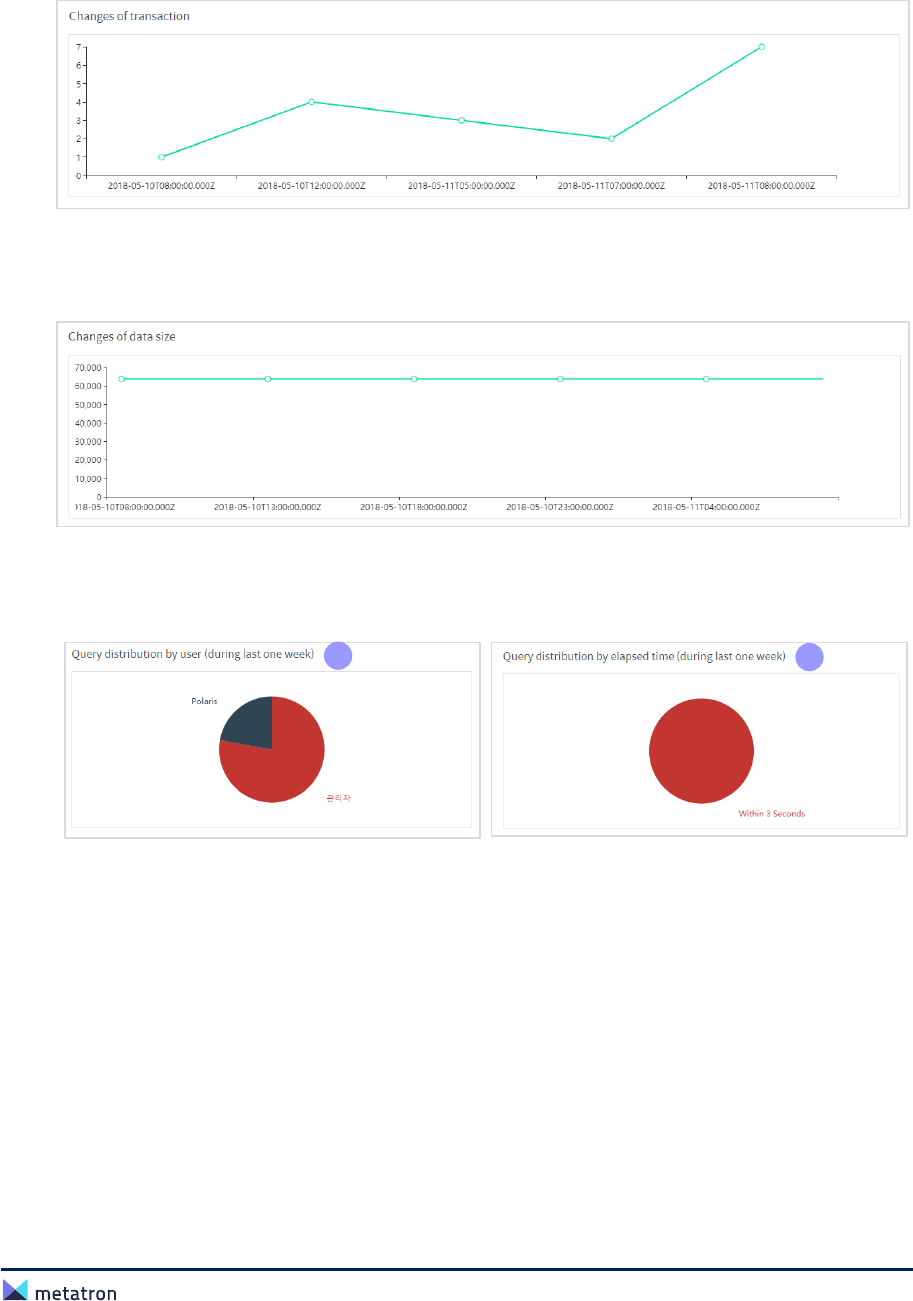This screenshot has width=913, height=1301.
Task: Click data size point at 2018-05-10T13:00
Action: [268, 379]
